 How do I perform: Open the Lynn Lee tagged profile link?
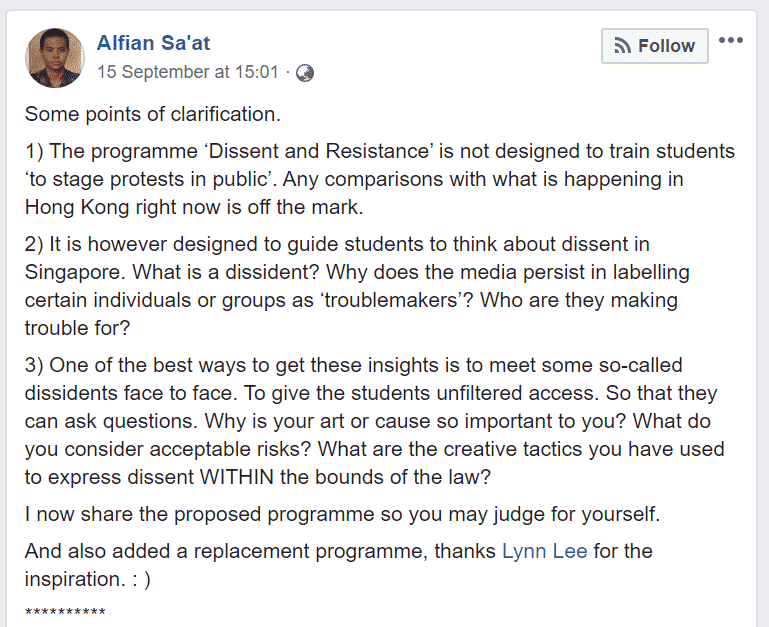coord(544,551)
